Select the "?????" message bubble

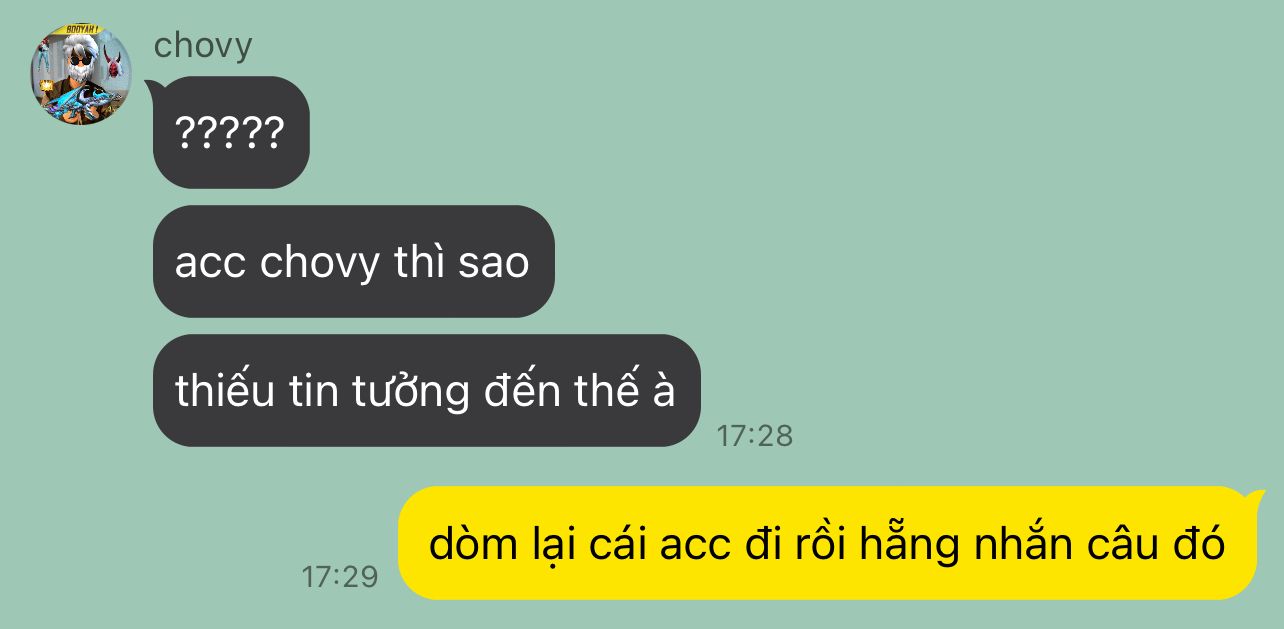[x=231, y=132]
